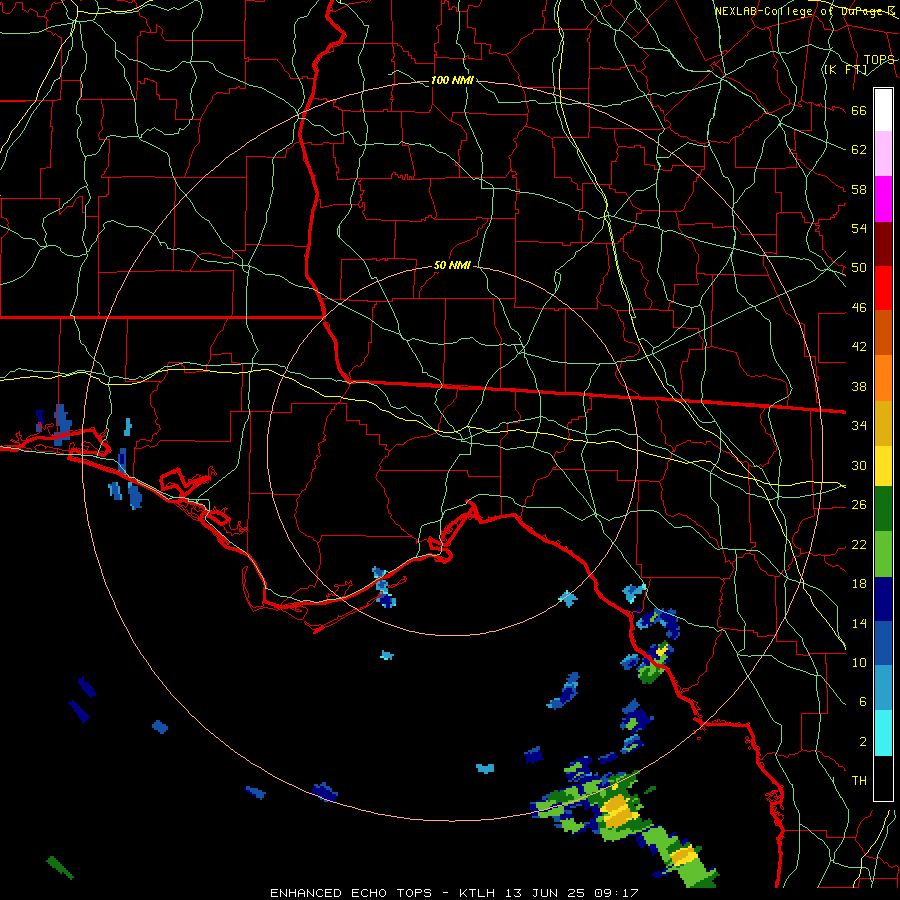Click the legend value 10
Image resolution: width=900 pixels, height=900 pixels.
click(x=859, y=662)
